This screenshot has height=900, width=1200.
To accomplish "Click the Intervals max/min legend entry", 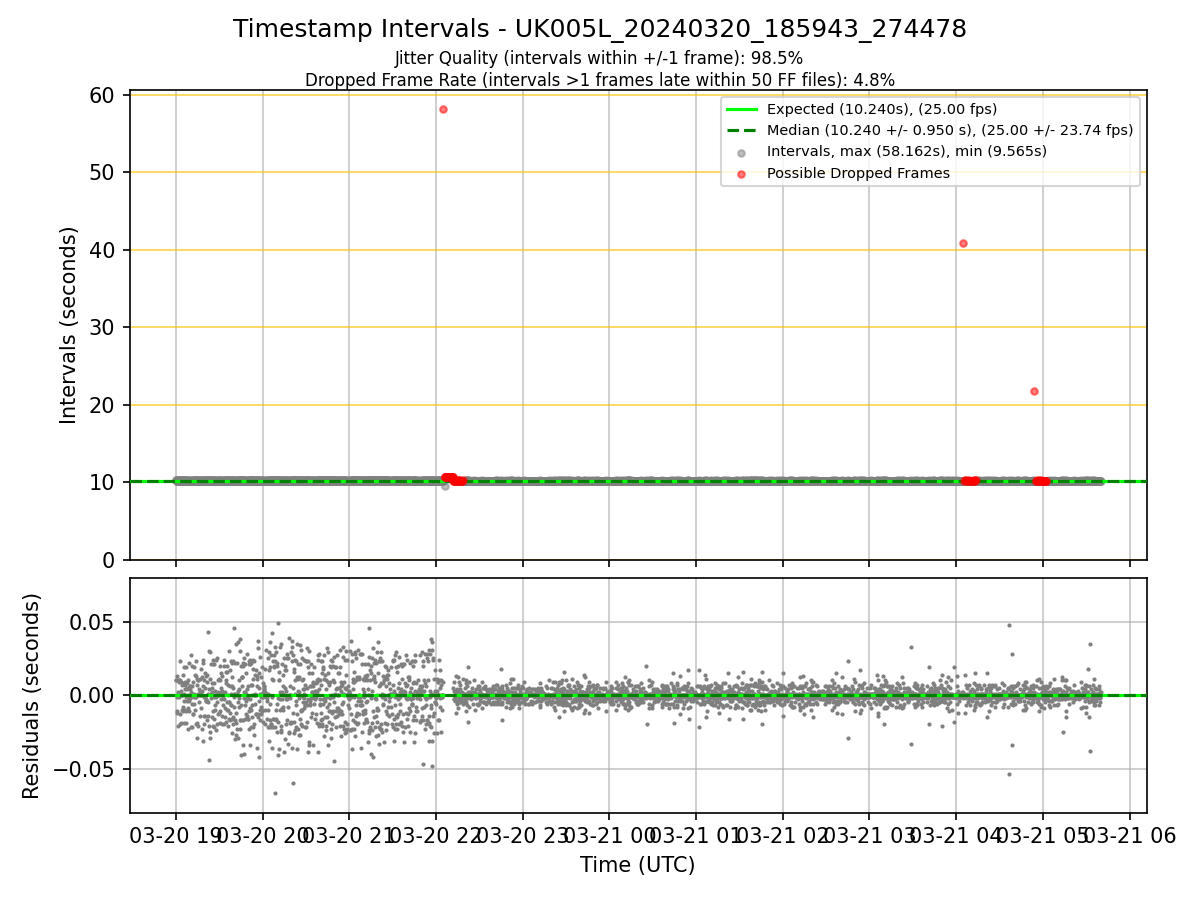I will click(x=887, y=152).
